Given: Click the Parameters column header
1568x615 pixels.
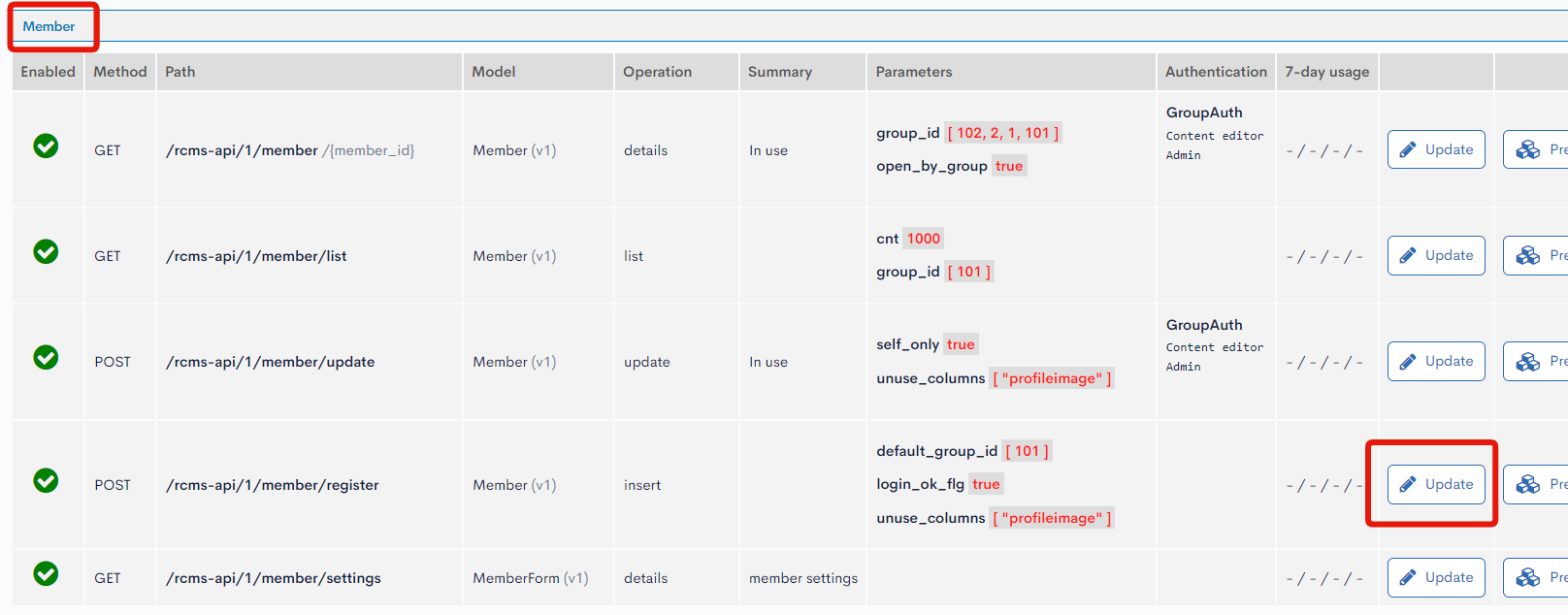Looking at the screenshot, I should pyautogui.click(x=1012, y=72).
